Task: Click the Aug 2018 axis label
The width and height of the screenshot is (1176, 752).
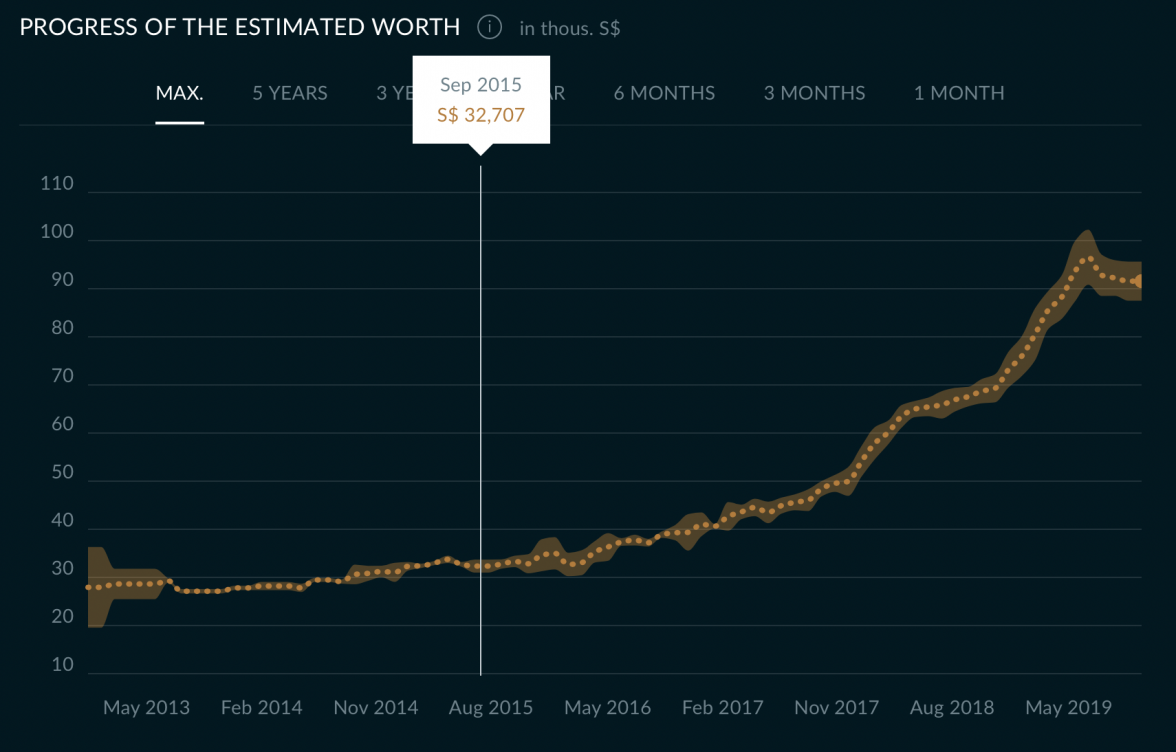Action: click(x=952, y=708)
